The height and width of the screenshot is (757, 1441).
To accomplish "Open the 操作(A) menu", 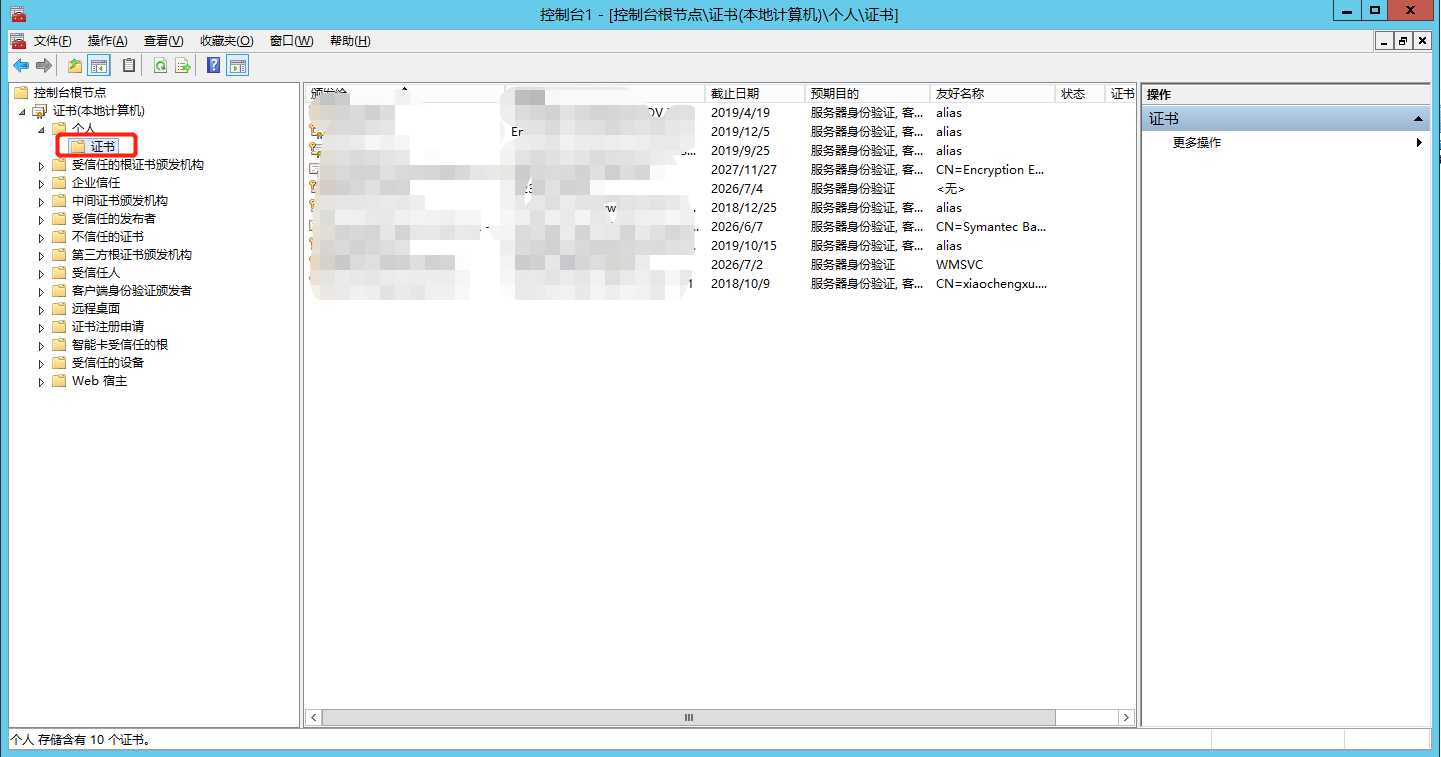I will point(108,41).
